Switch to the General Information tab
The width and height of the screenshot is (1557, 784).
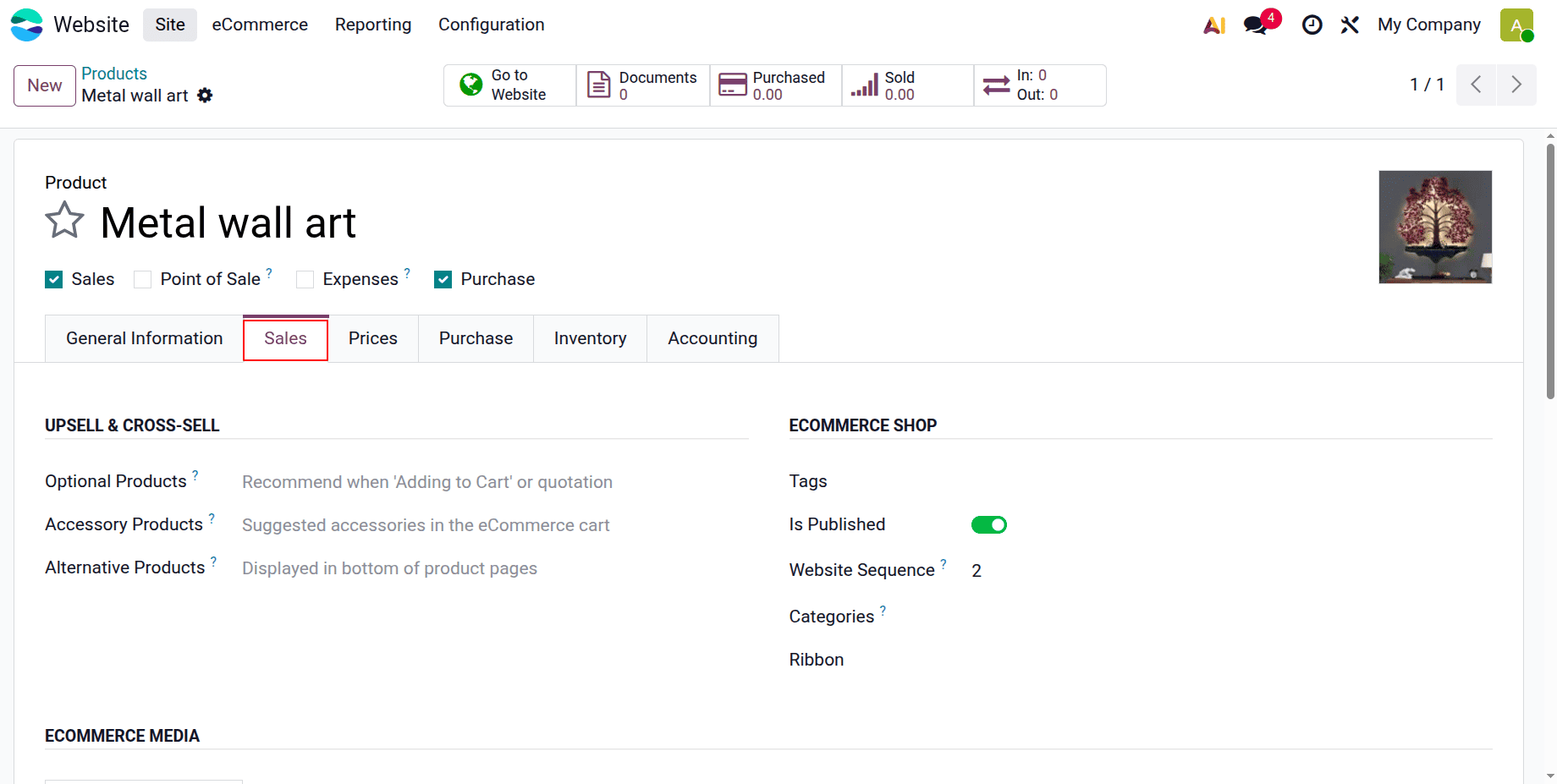pos(145,338)
